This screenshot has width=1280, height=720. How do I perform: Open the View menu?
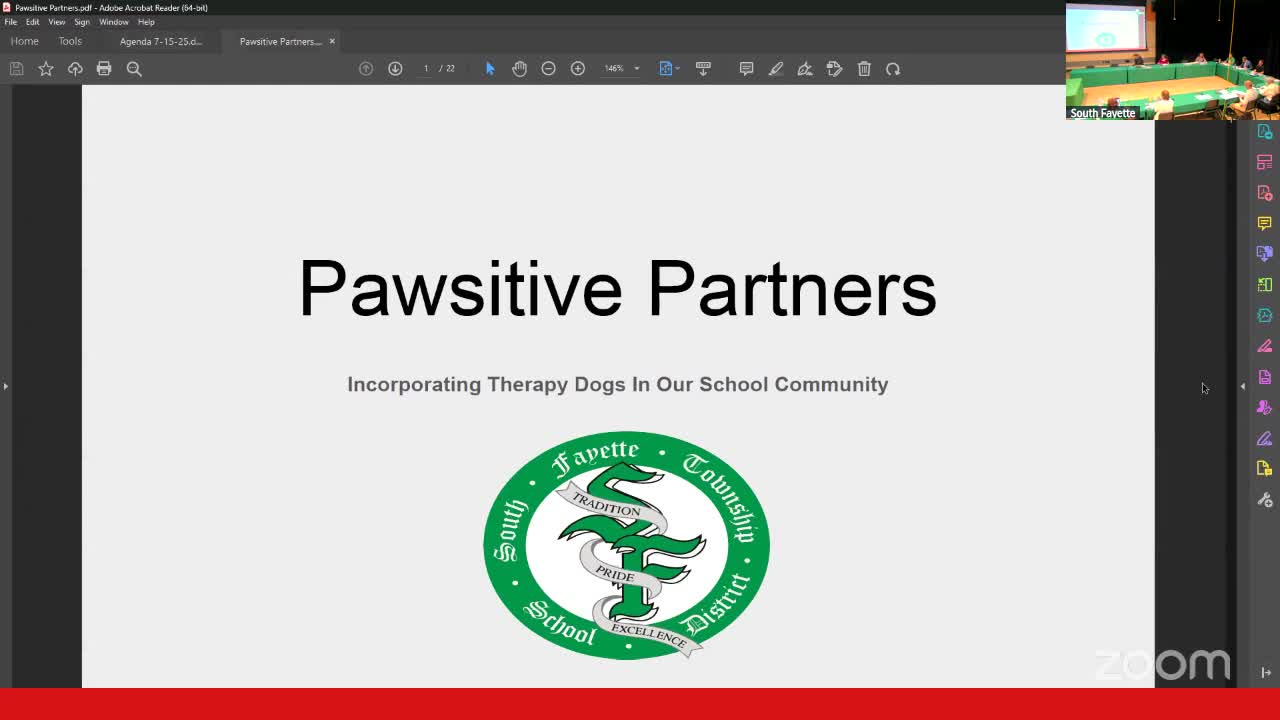coord(57,22)
